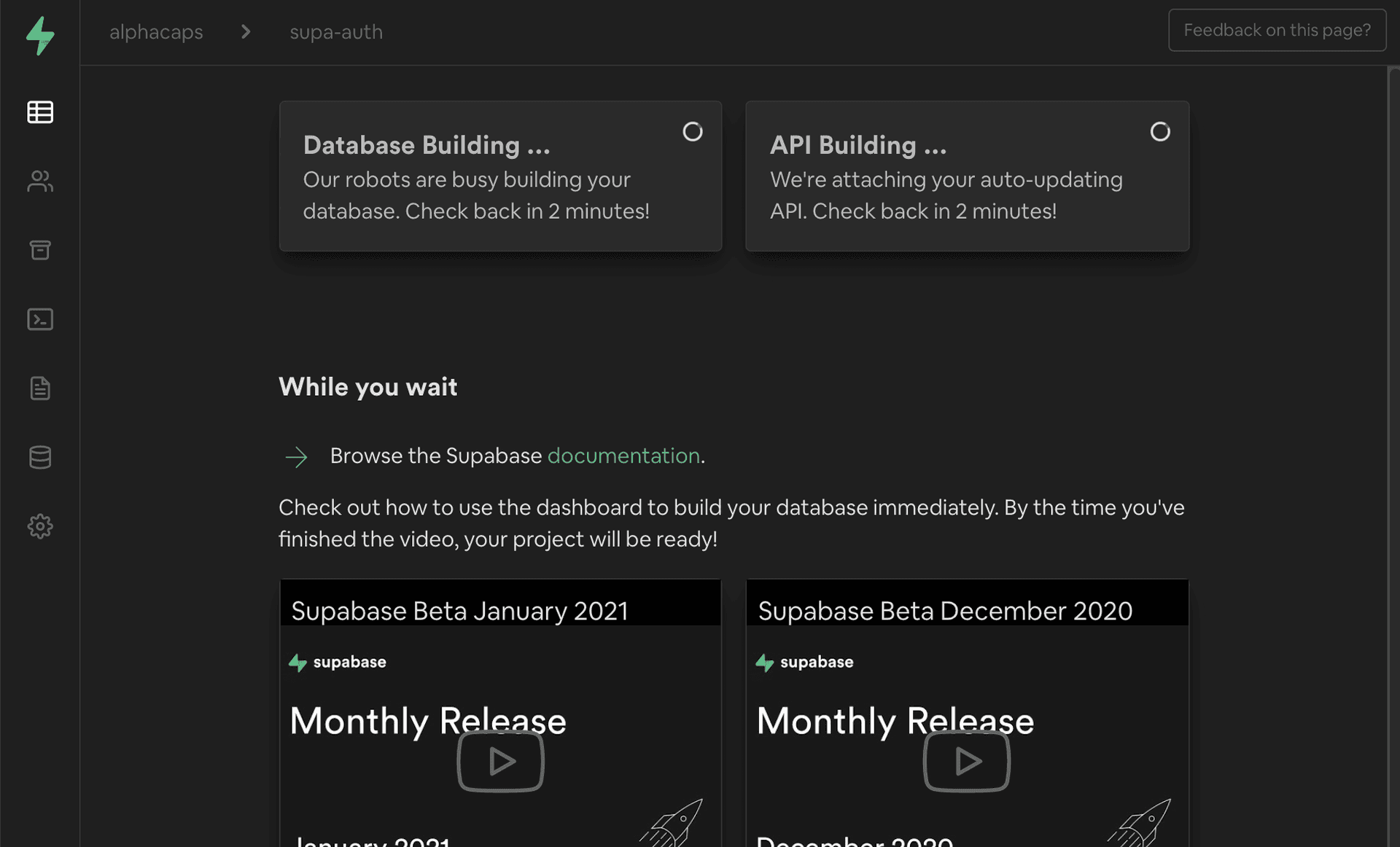Image resolution: width=1400 pixels, height=847 pixels.
Task: Open the Table editor sidebar icon
Action: coord(40,112)
